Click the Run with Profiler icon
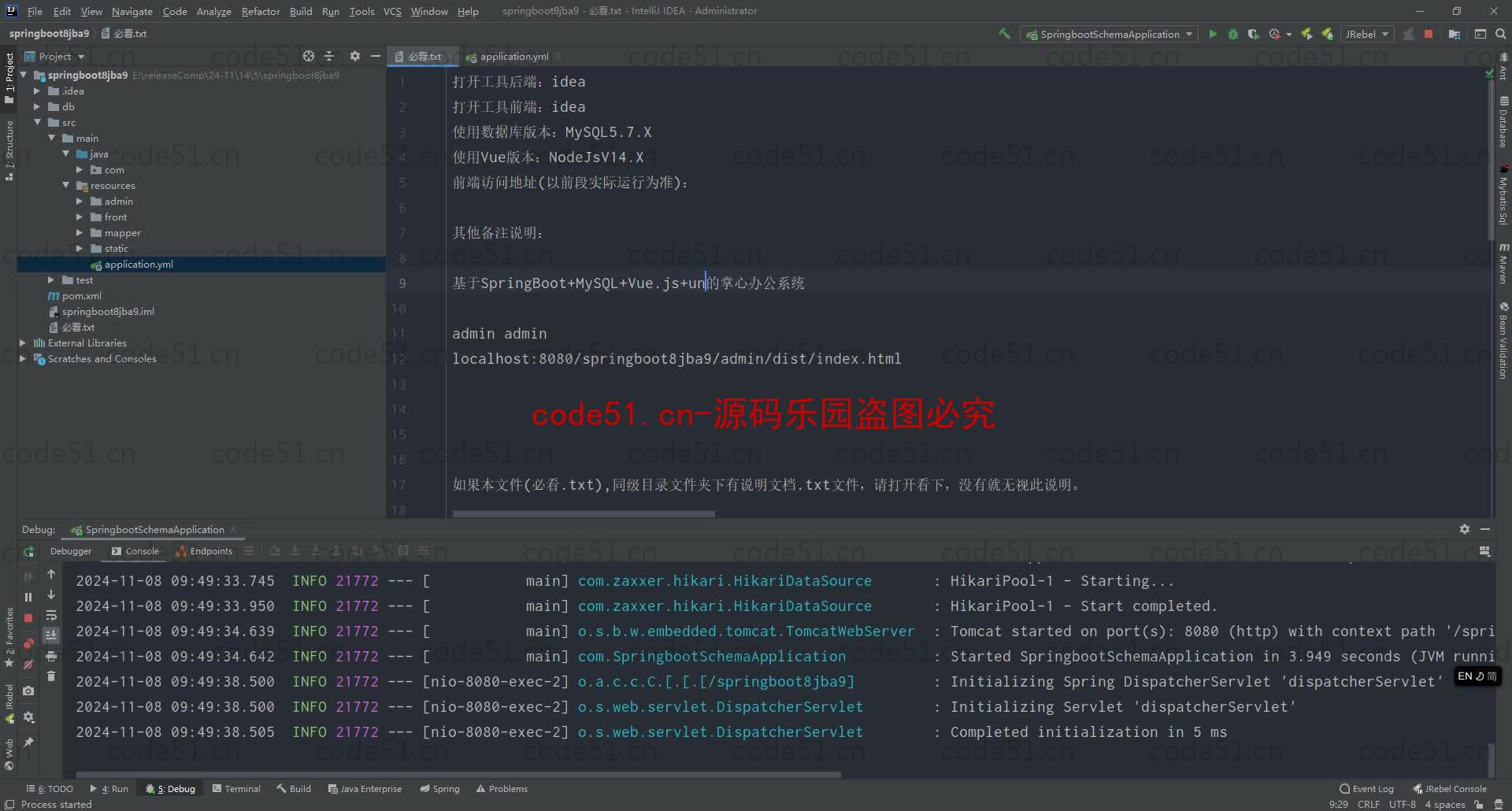This screenshot has height=811, width=1512. click(x=1274, y=34)
